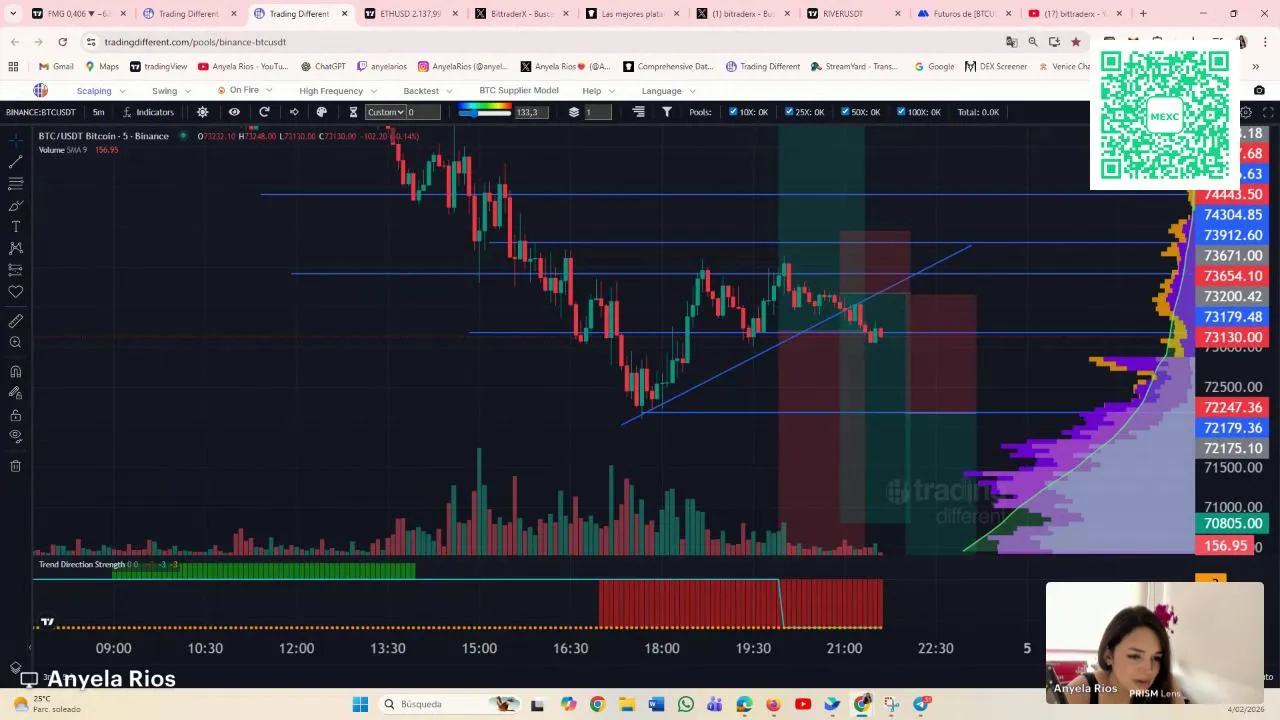Viewport: 1280px width, 720px height.
Task: Click the browser address bar URL
Action: (x=195, y=42)
